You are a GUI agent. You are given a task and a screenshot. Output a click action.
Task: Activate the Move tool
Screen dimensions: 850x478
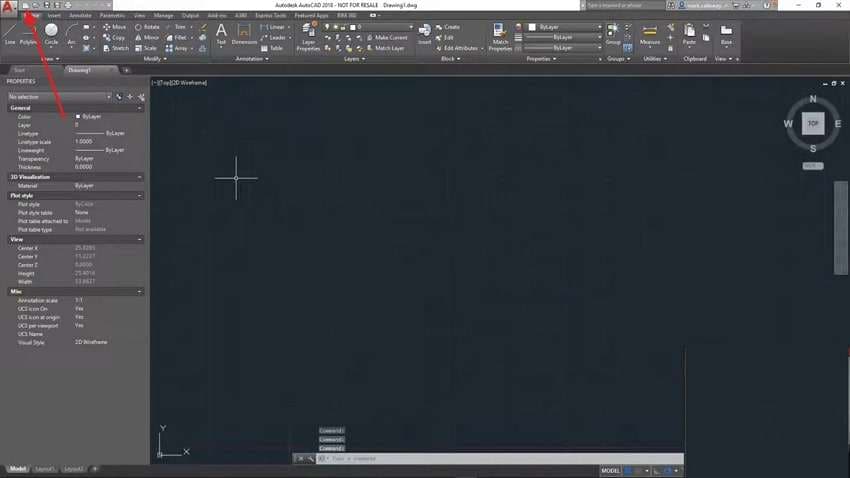[115, 27]
